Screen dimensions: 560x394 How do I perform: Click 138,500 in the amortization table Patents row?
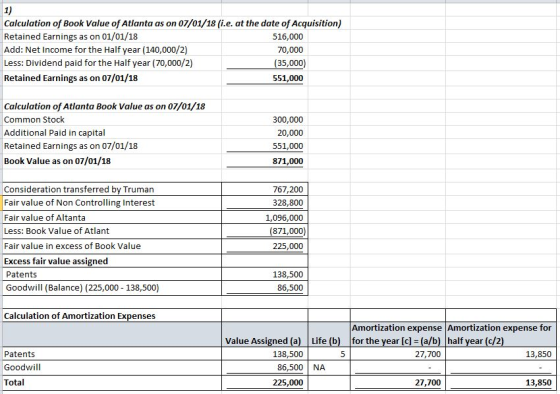(288, 354)
